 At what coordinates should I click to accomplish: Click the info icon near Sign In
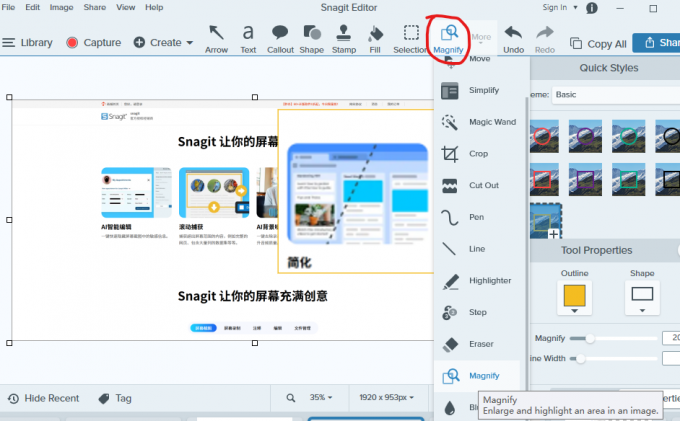pos(592,8)
